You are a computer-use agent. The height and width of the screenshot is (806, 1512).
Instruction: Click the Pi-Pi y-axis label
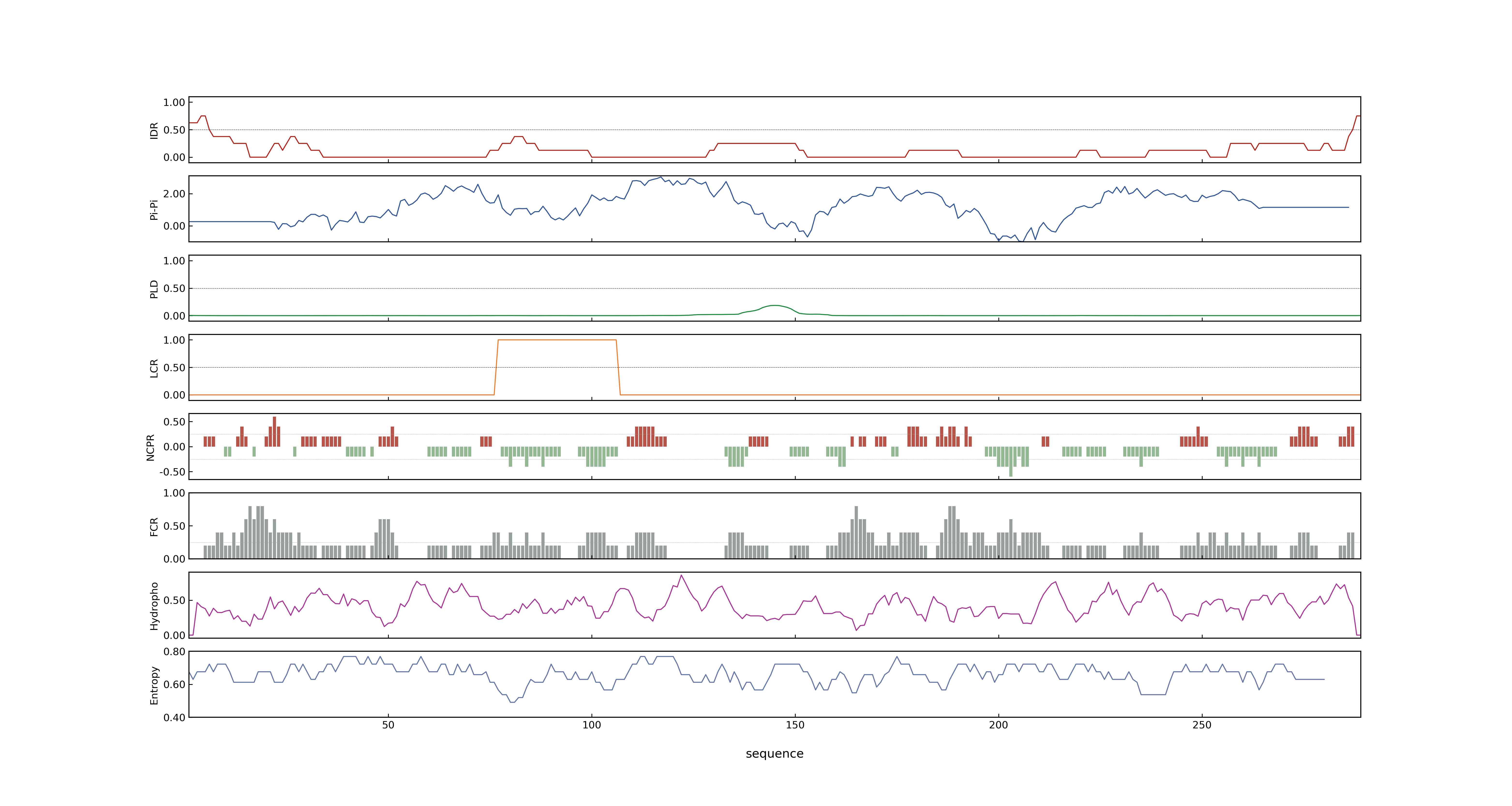click(x=154, y=209)
